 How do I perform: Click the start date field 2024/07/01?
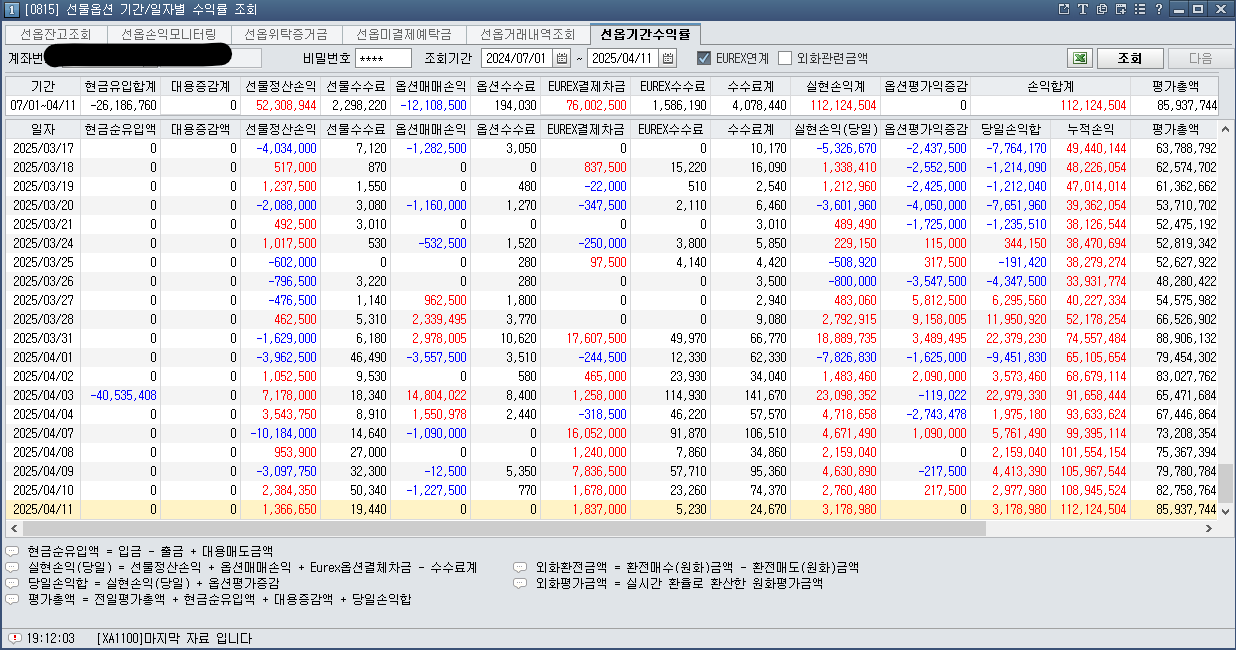point(517,58)
